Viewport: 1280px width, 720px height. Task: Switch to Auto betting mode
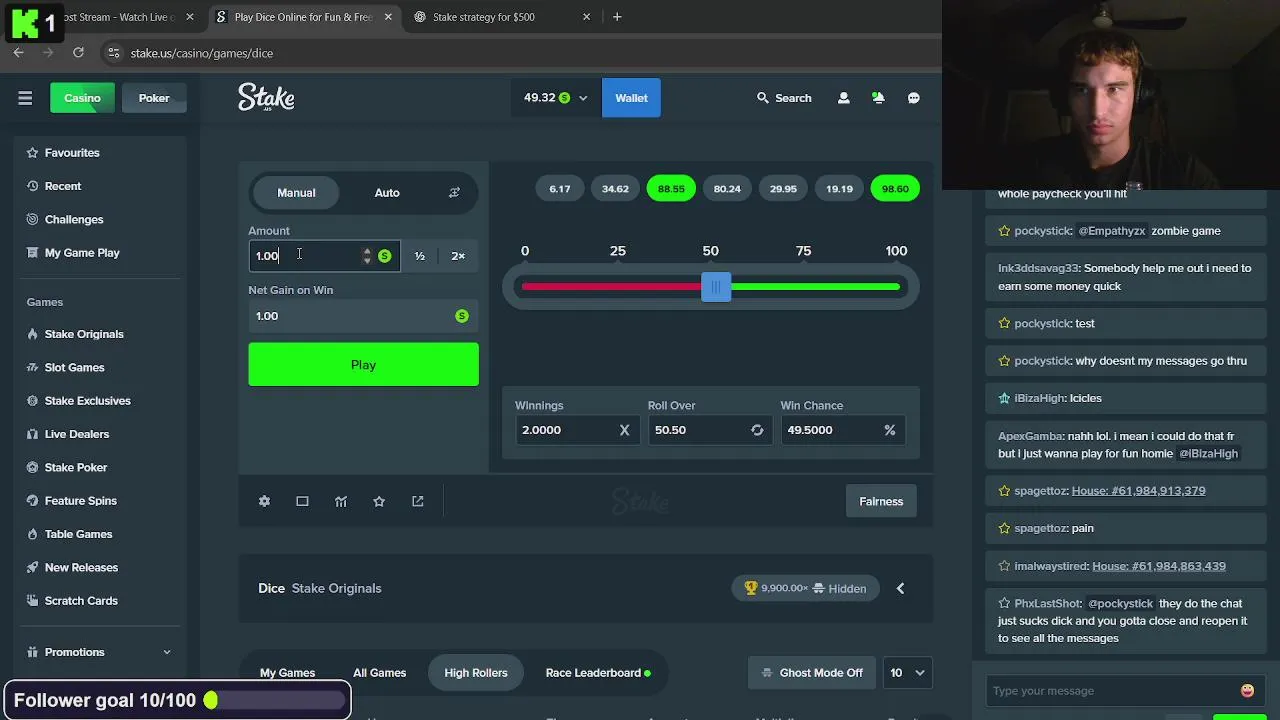tap(387, 192)
